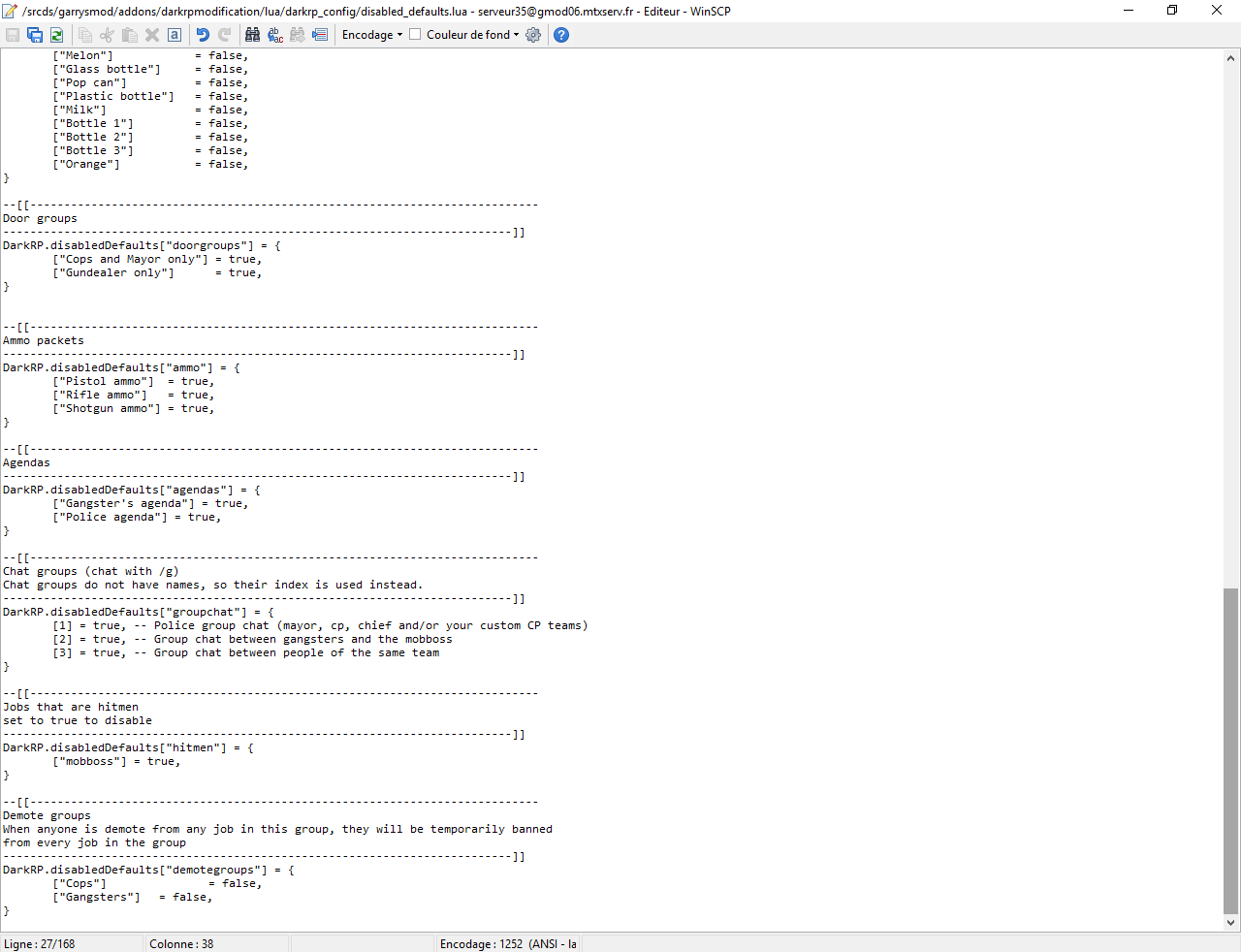
Task: Click the Select All icon
Action: (175, 35)
